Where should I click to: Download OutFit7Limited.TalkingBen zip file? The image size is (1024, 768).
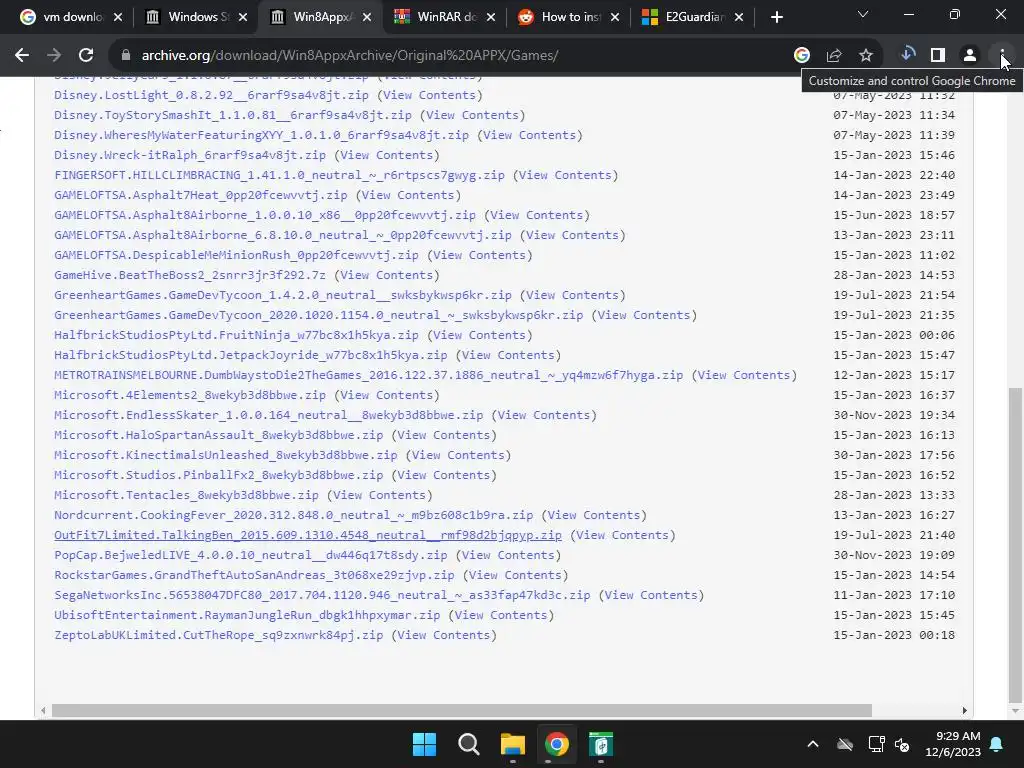[308, 536]
